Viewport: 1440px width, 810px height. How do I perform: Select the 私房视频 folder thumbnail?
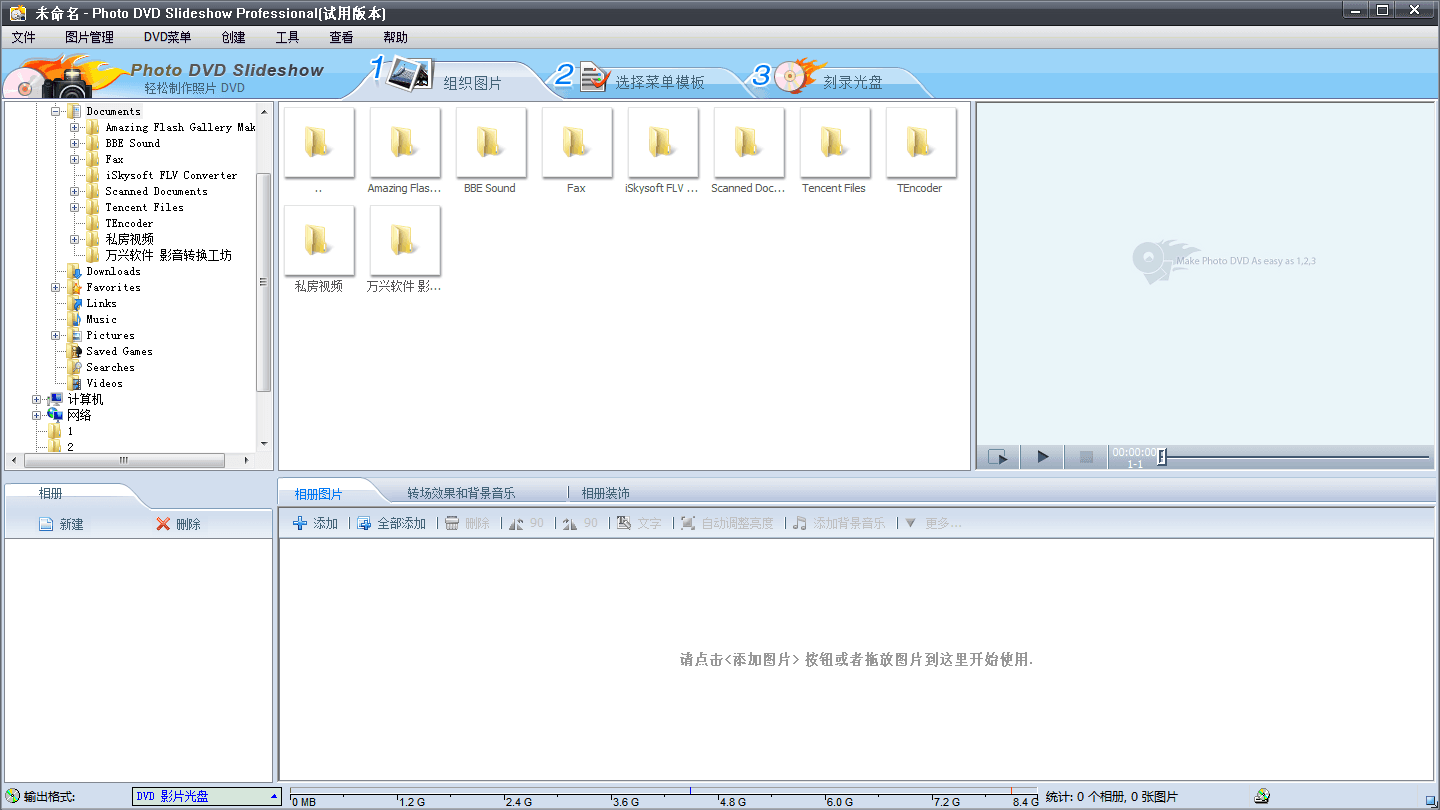pyautogui.click(x=318, y=240)
